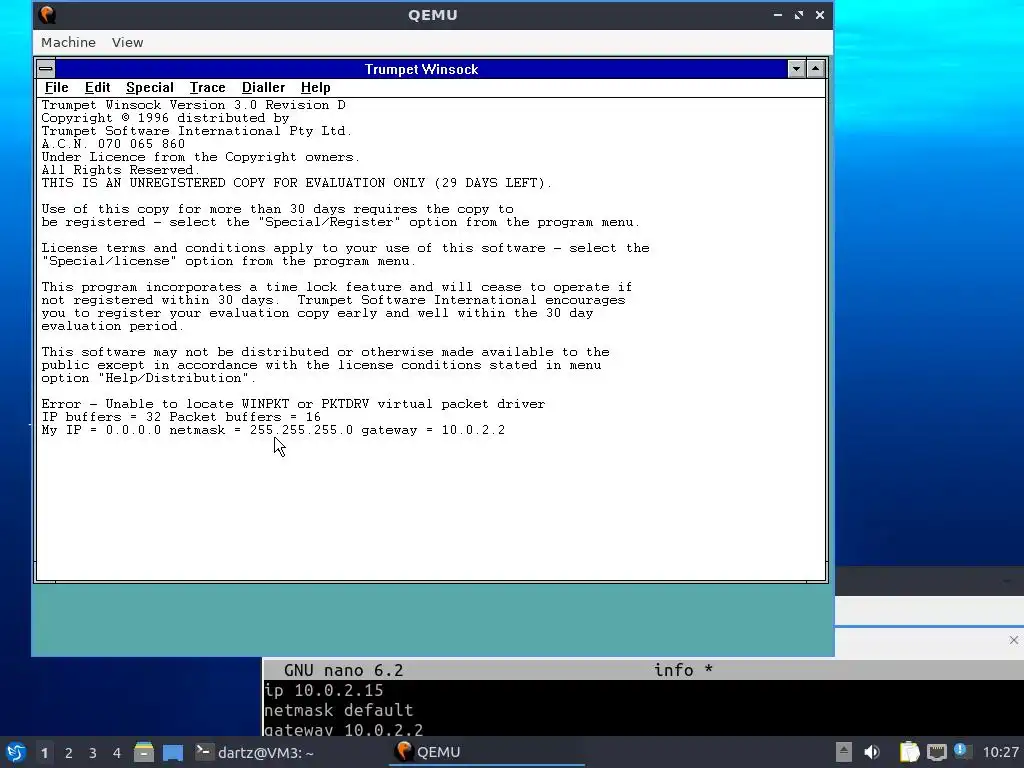1024x768 pixels.
Task: Click the 'GNU nano 6.2' header text
Action: 344,670
